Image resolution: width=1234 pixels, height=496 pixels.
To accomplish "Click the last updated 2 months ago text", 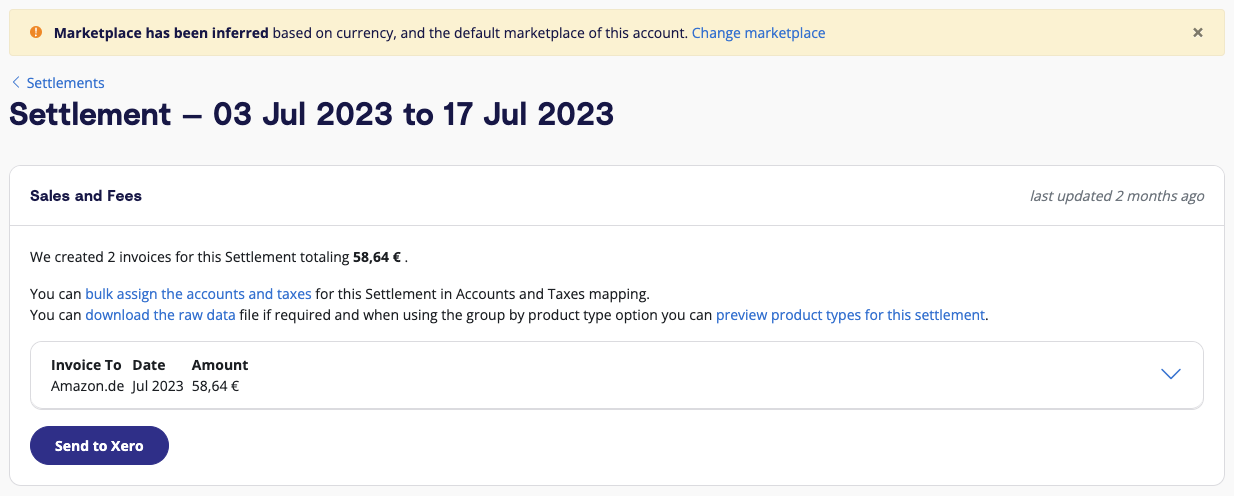I will (x=1117, y=196).
